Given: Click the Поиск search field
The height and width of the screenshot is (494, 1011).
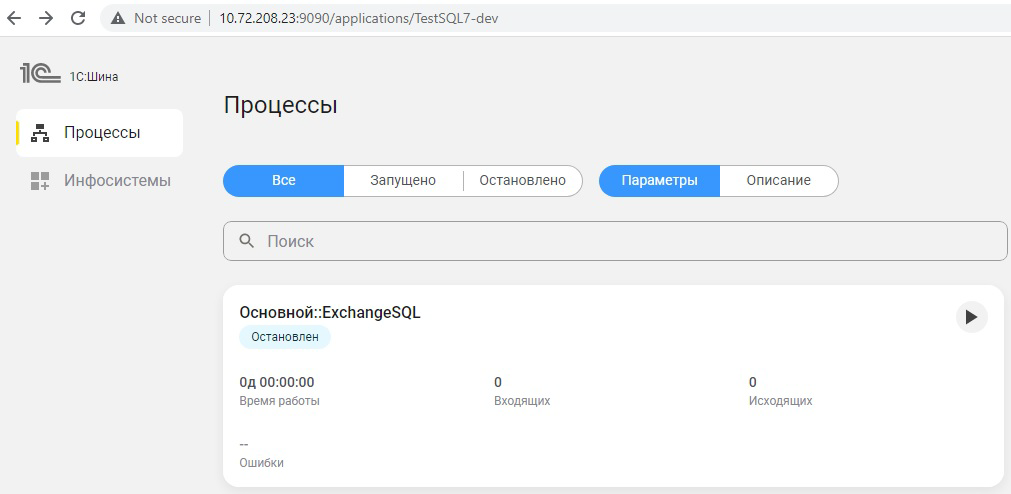Looking at the screenshot, I should click(x=620, y=241).
